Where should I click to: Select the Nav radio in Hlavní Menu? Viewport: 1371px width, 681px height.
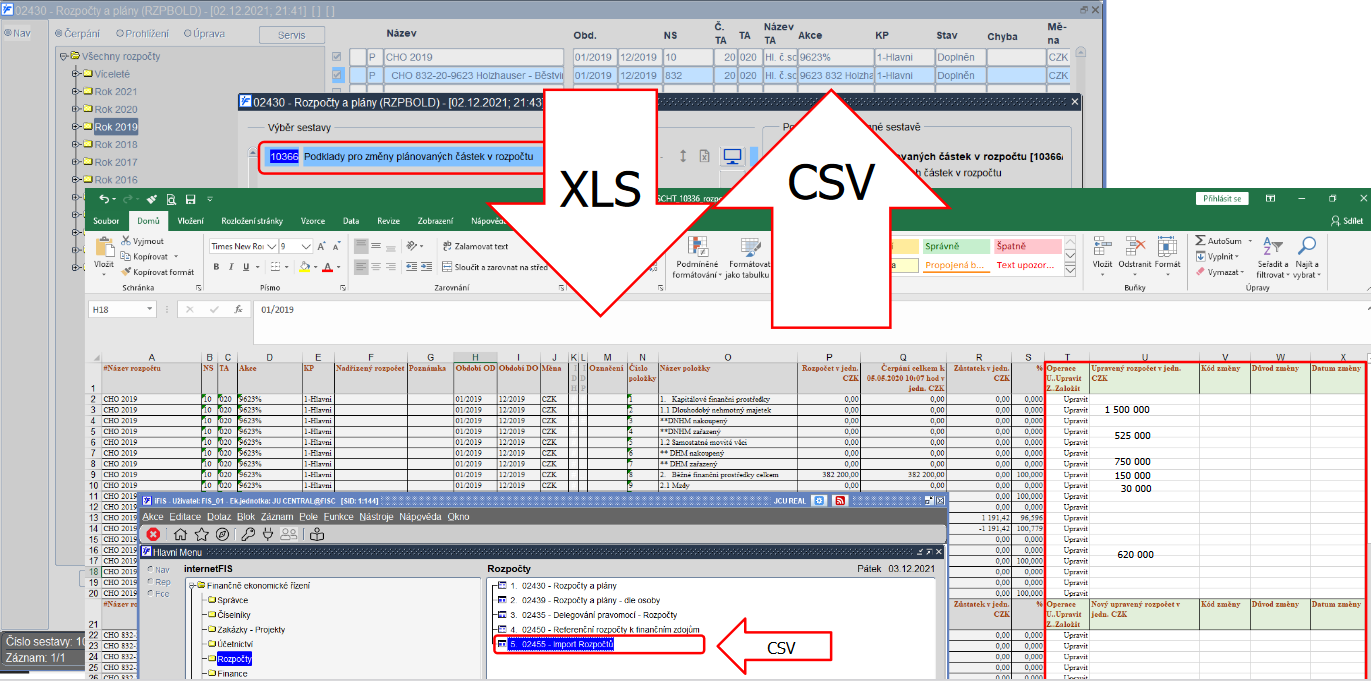click(151, 569)
